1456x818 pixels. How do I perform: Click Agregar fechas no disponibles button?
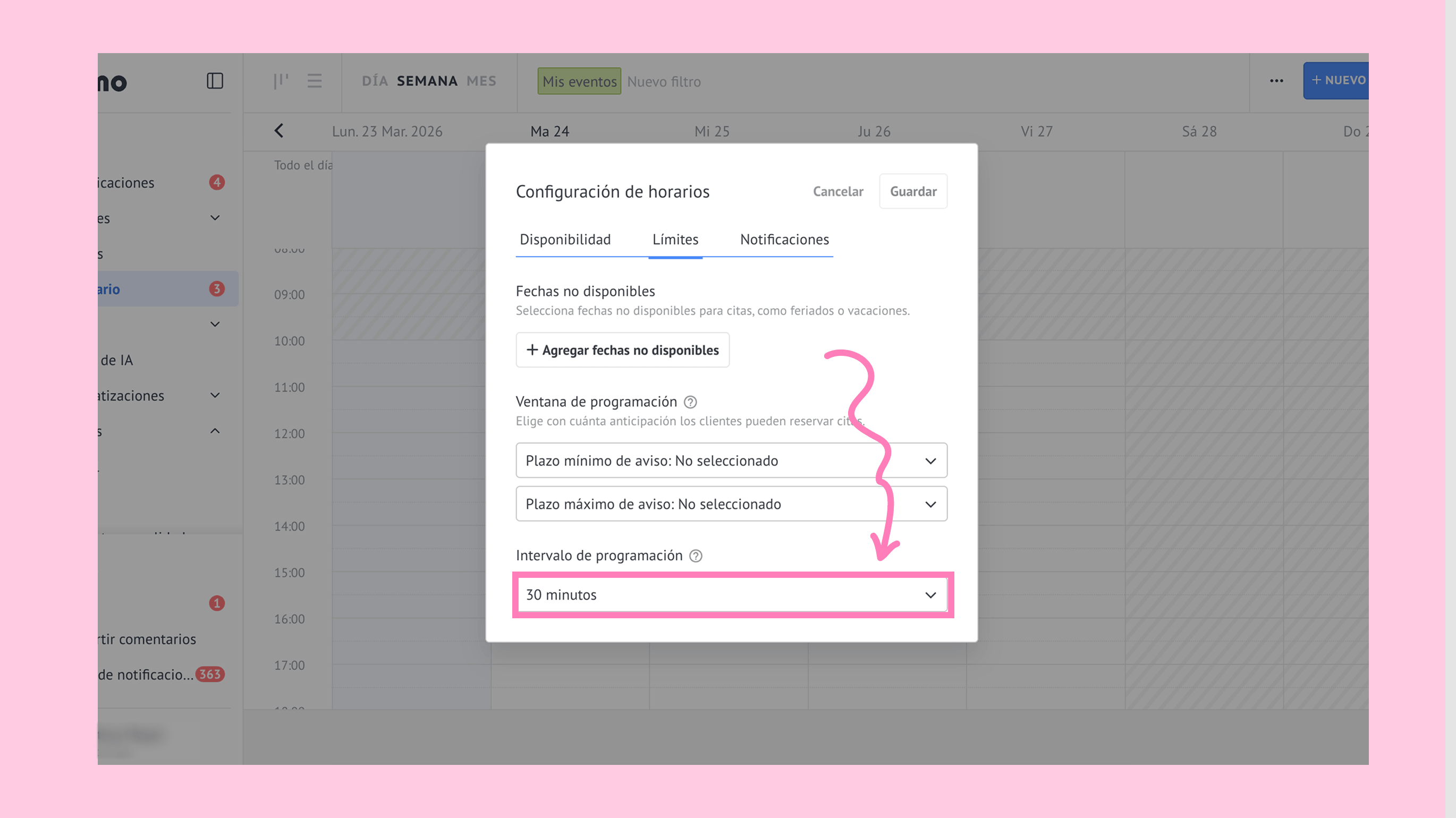[622, 350]
